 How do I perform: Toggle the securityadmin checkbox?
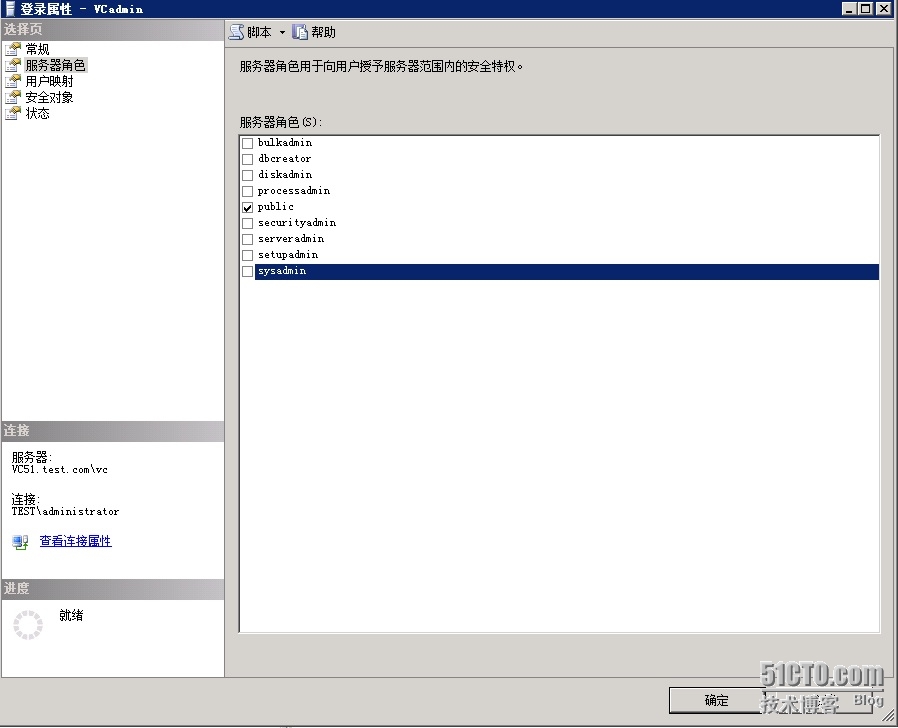(247, 223)
